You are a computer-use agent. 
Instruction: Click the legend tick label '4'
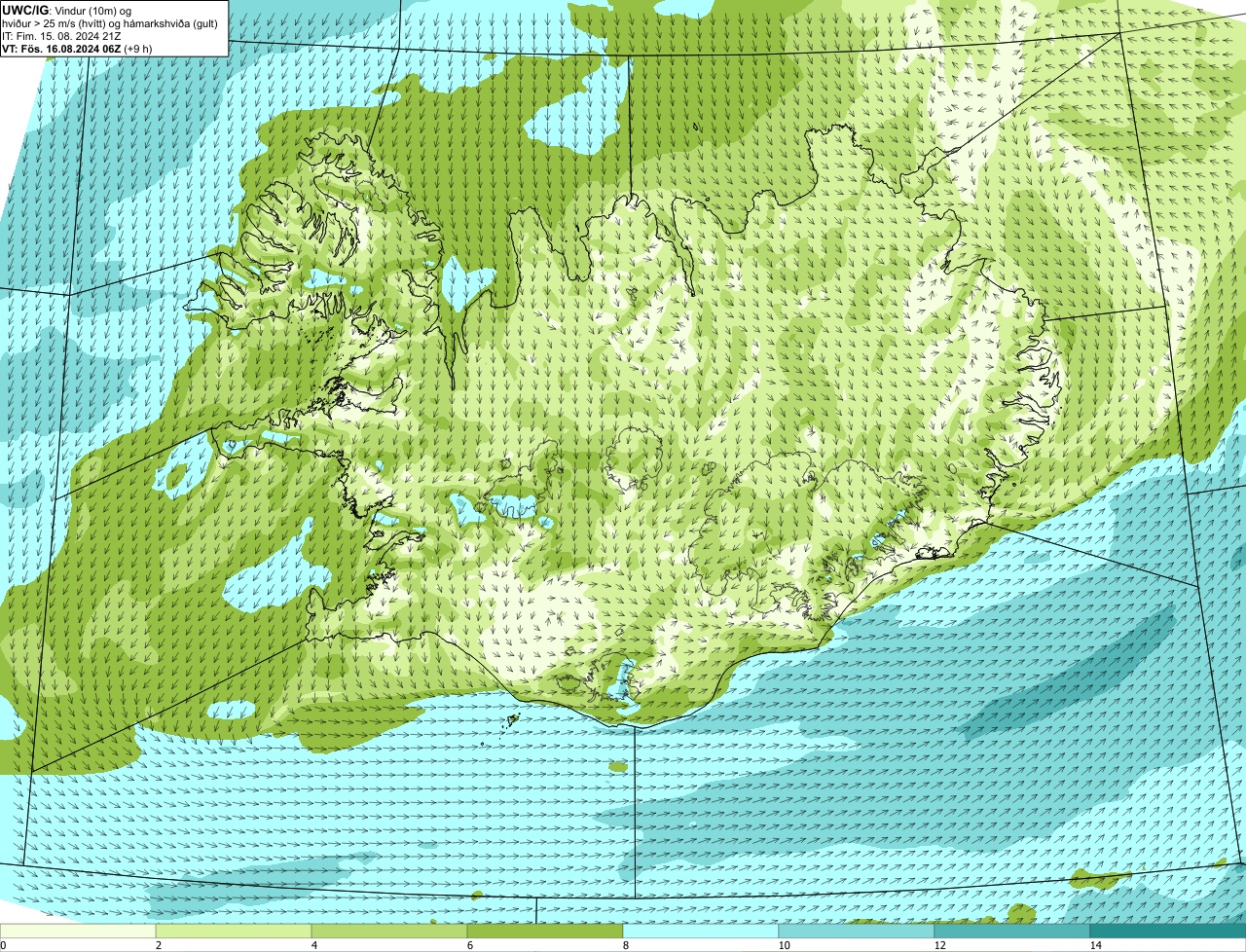(313, 945)
